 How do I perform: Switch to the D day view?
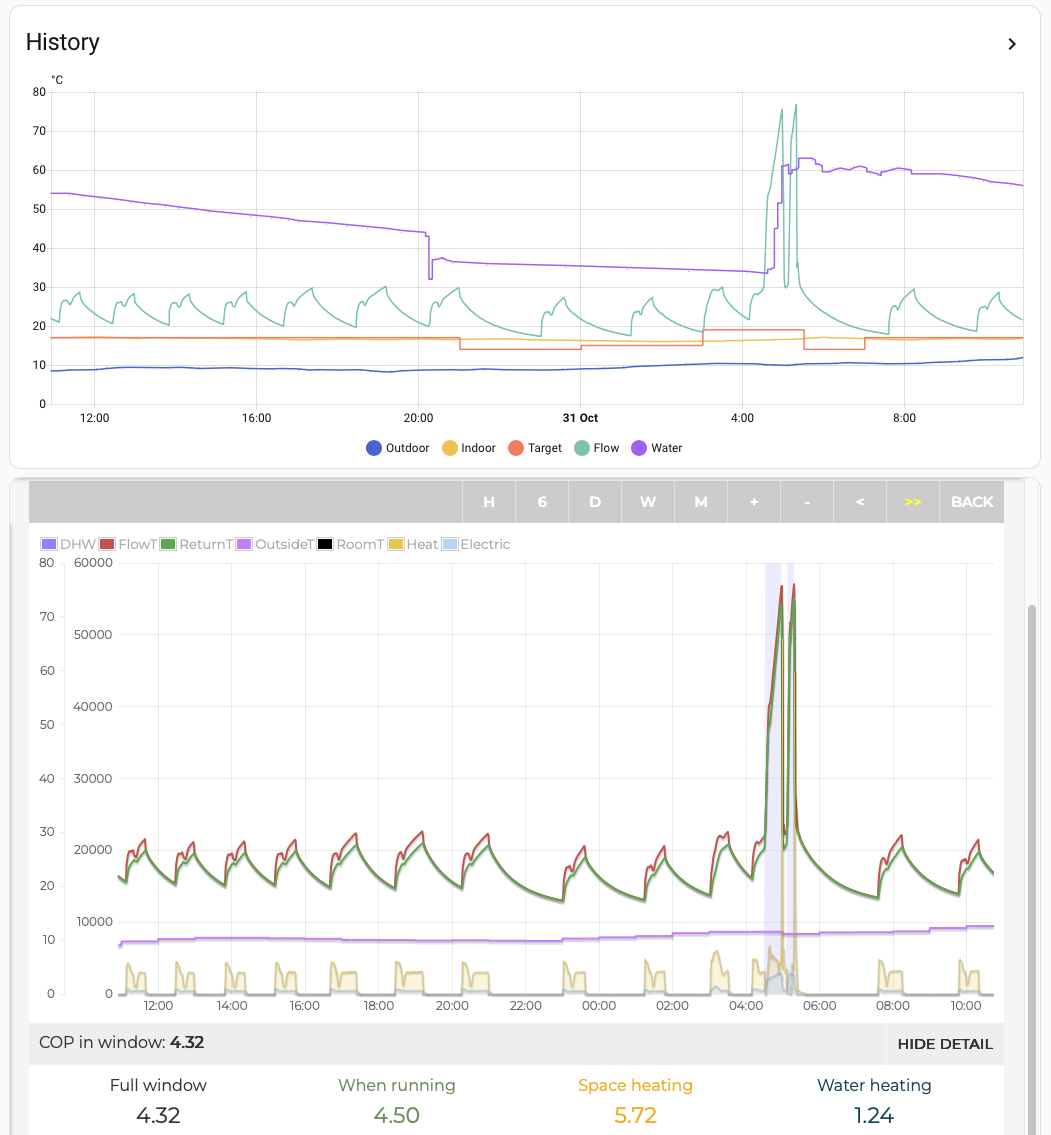pos(595,502)
